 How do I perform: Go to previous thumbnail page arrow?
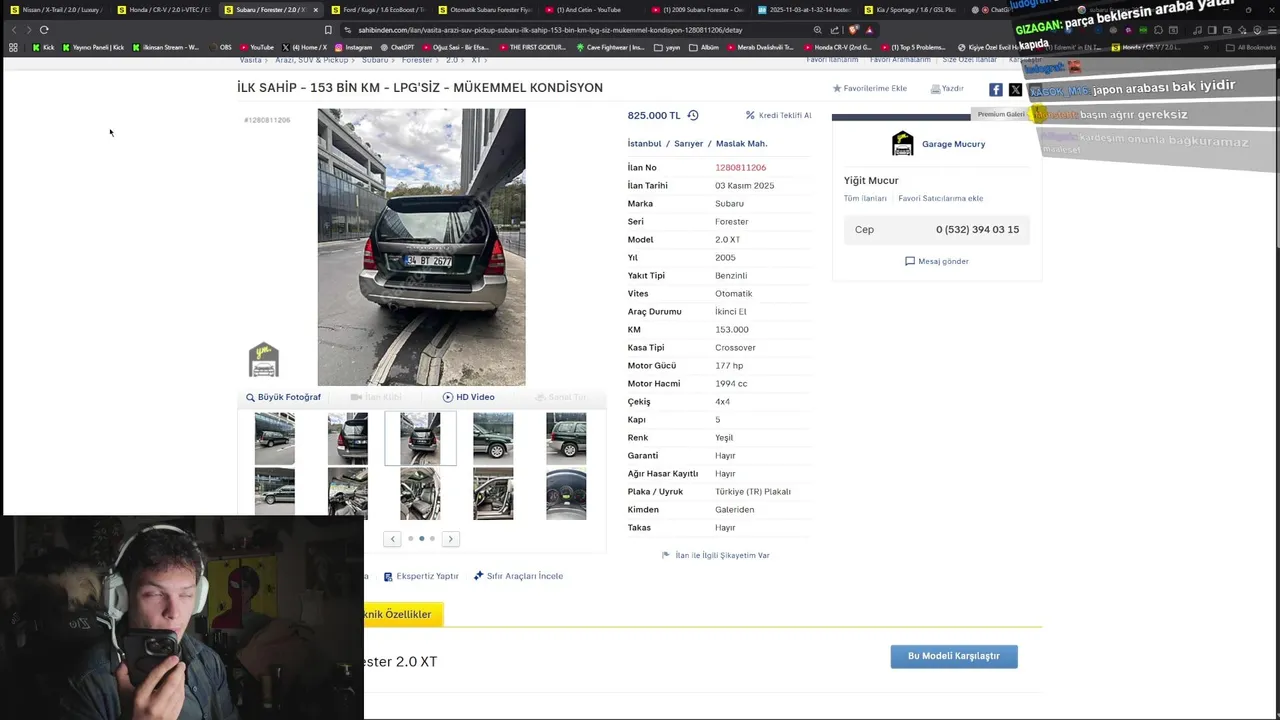(x=393, y=539)
